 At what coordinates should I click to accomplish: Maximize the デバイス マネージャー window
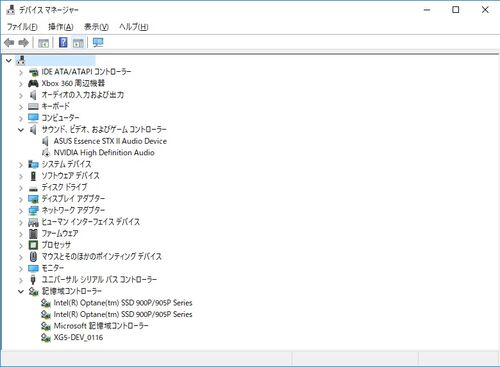[456, 10]
